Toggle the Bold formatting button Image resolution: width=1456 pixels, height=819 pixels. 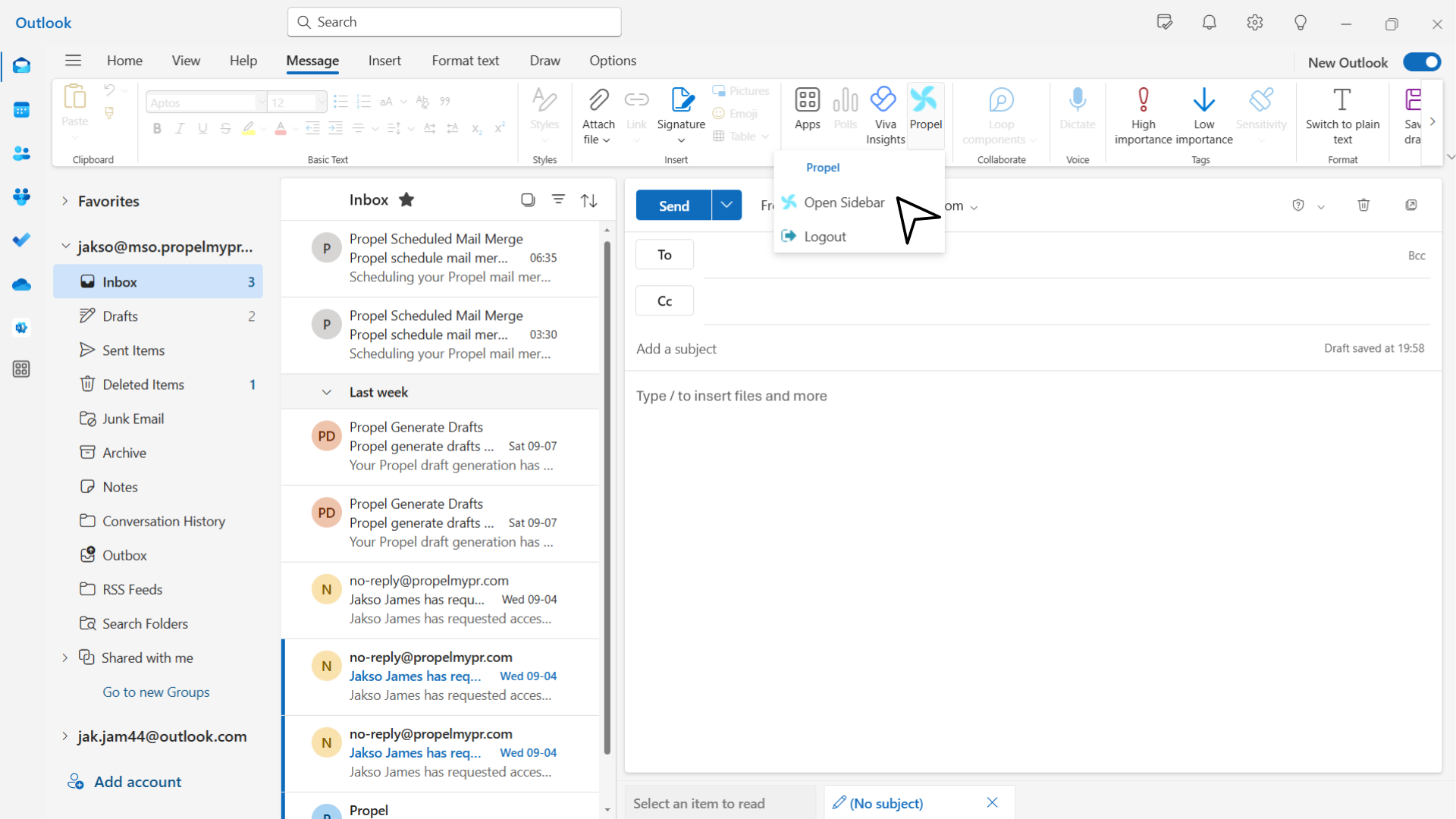pyautogui.click(x=157, y=129)
